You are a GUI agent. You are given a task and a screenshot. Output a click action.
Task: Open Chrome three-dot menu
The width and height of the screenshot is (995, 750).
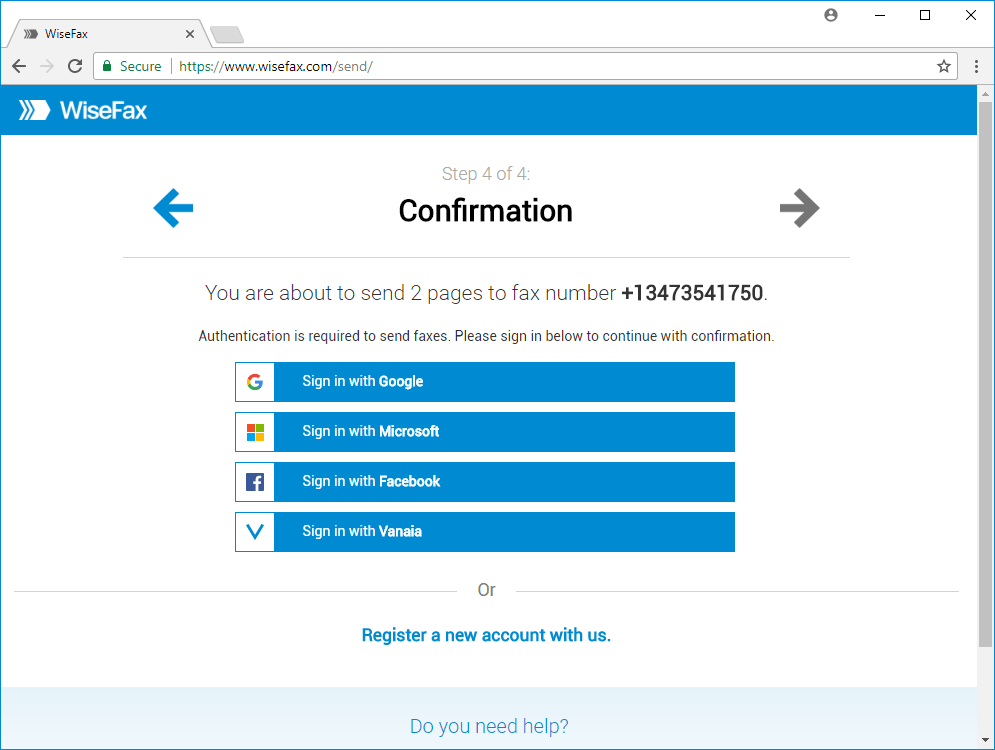(976, 66)
